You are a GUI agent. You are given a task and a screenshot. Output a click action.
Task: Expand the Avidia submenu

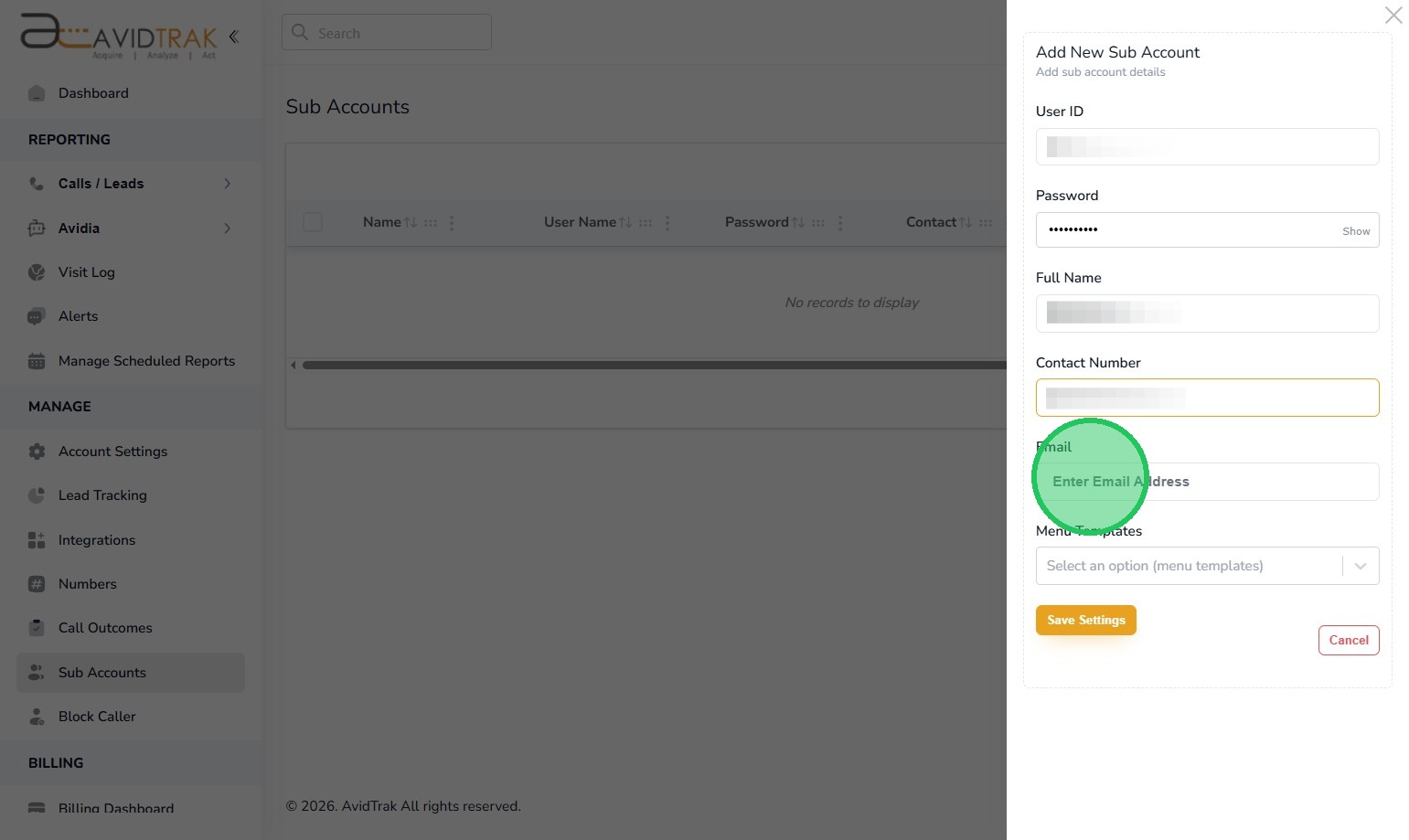227,229
